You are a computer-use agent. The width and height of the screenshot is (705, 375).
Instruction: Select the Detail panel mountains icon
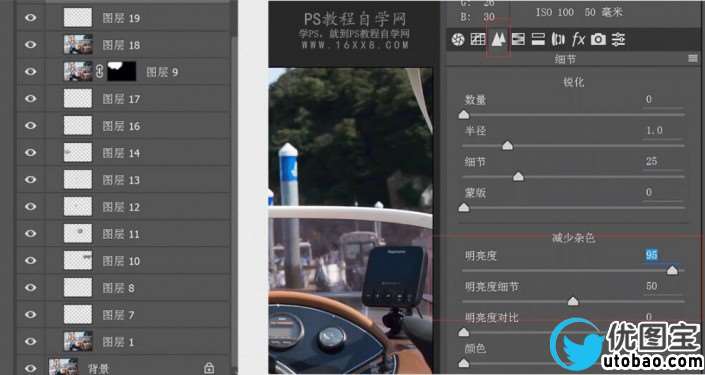[498, 40]
